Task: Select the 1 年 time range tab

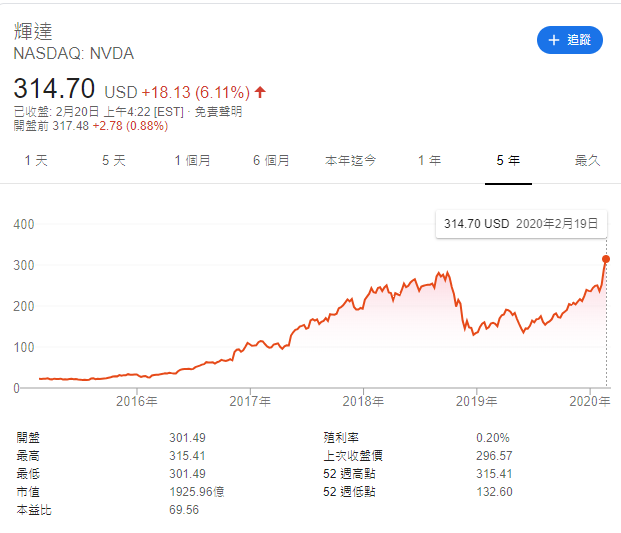Action: tap(429, 160)
